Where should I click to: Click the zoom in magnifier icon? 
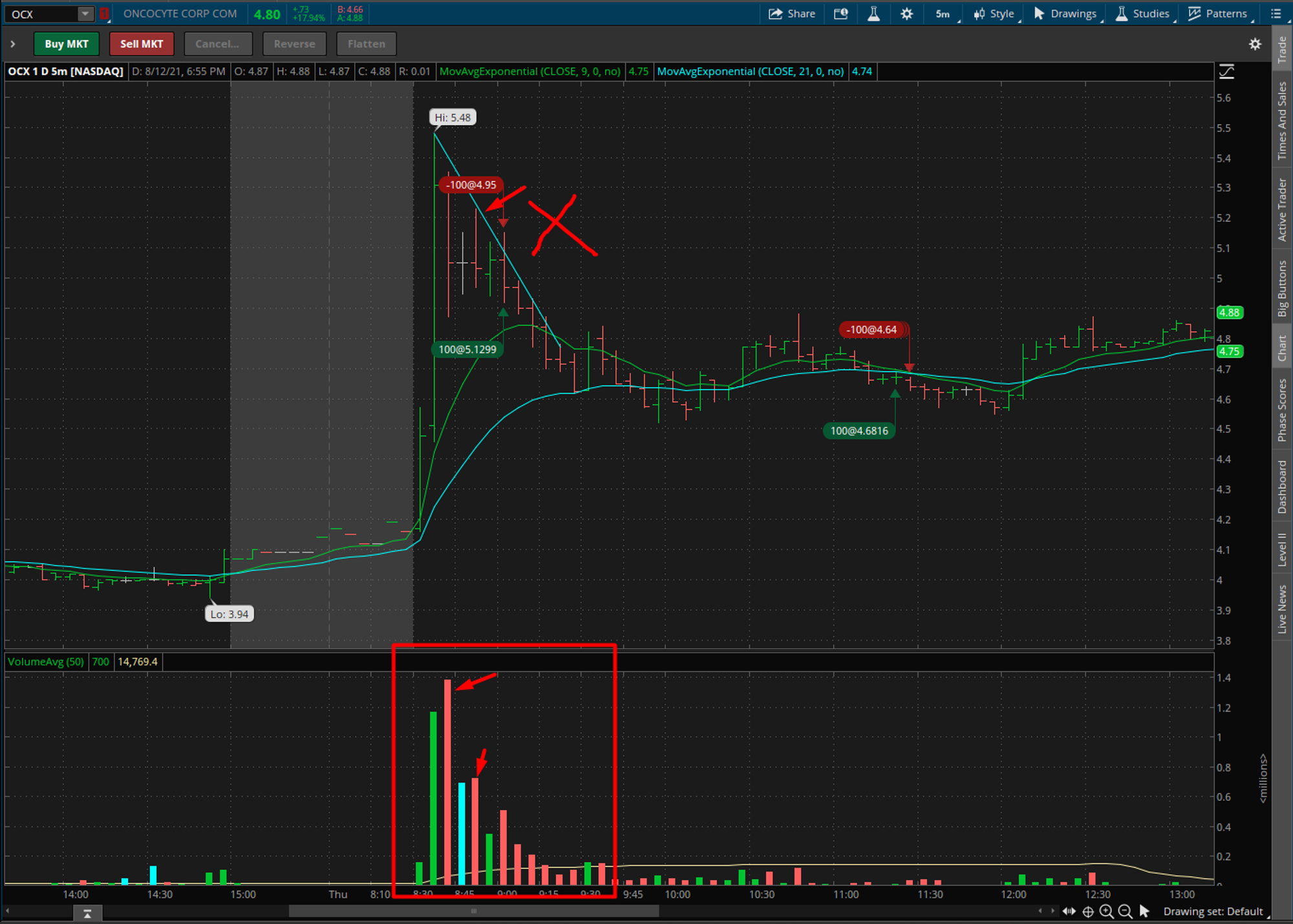(x=1106, y=911)
